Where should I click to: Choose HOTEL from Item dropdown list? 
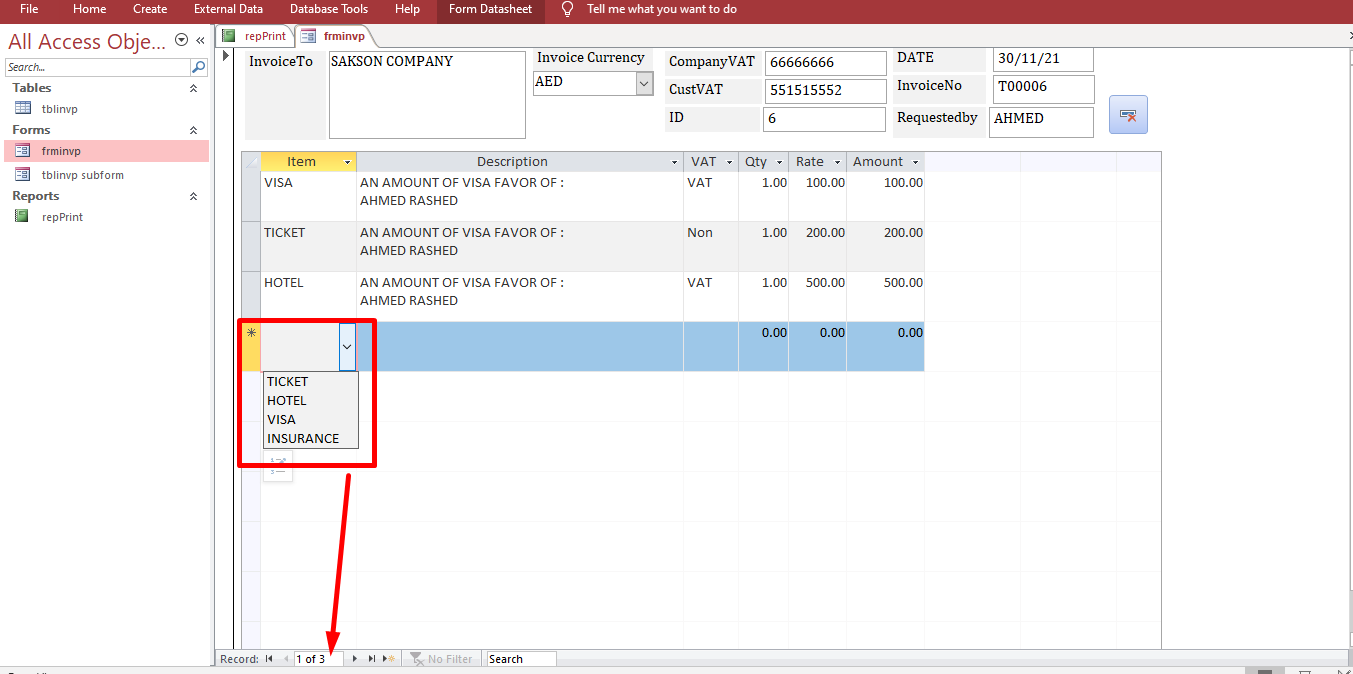[310, 400]
